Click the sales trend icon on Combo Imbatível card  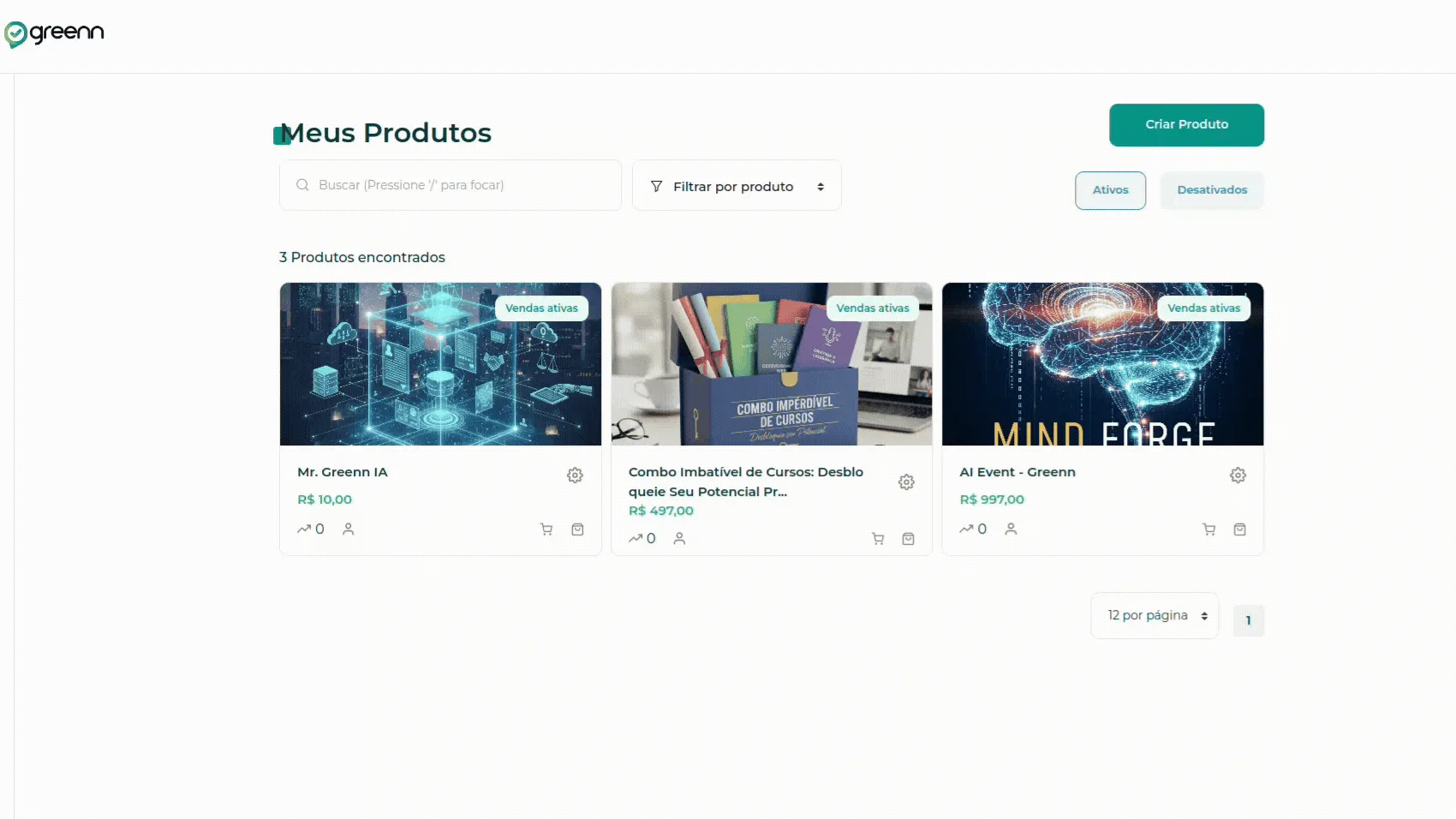[x=636, y=538]
